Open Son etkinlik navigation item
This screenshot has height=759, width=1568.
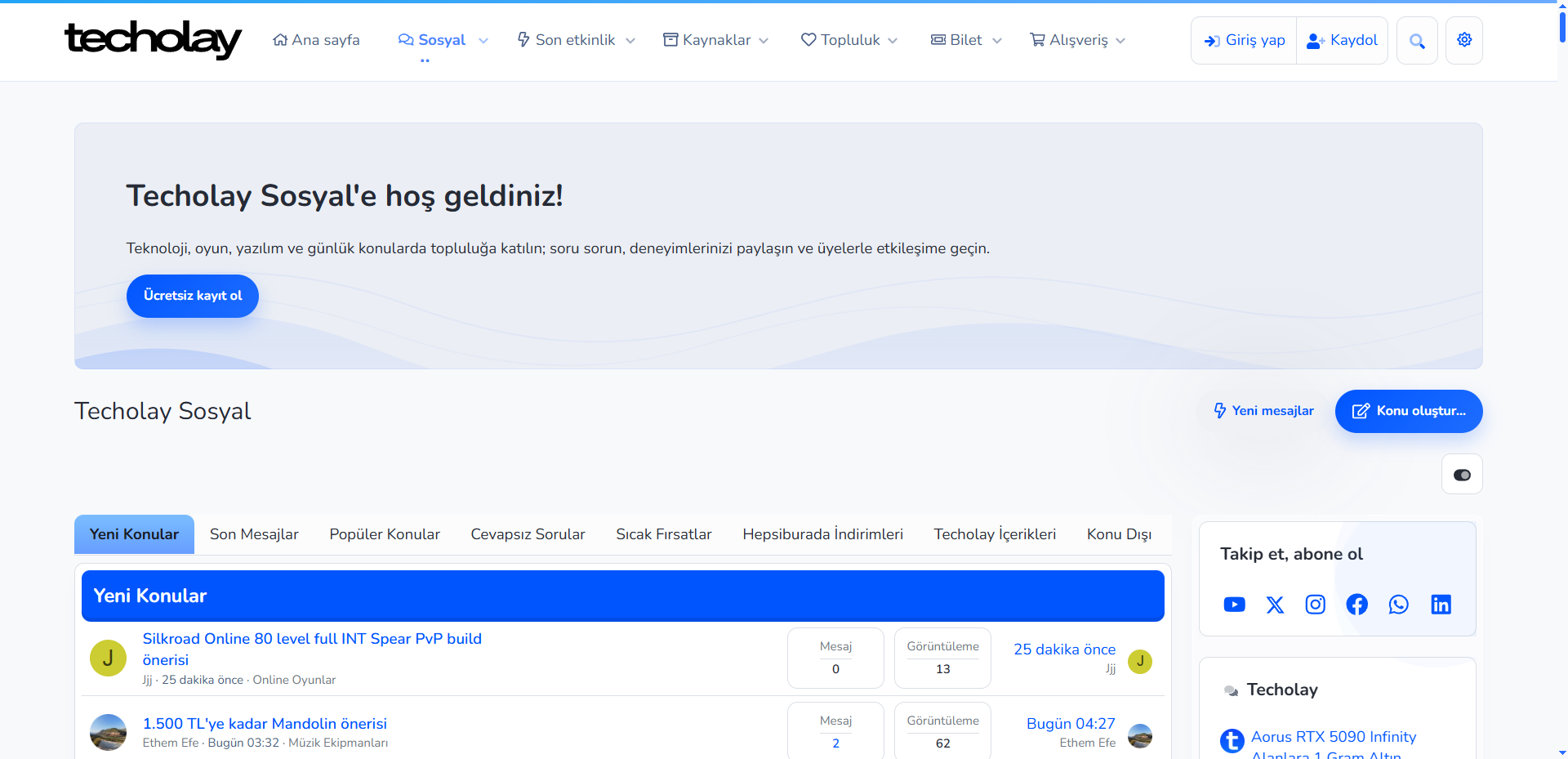click(566, 40)
